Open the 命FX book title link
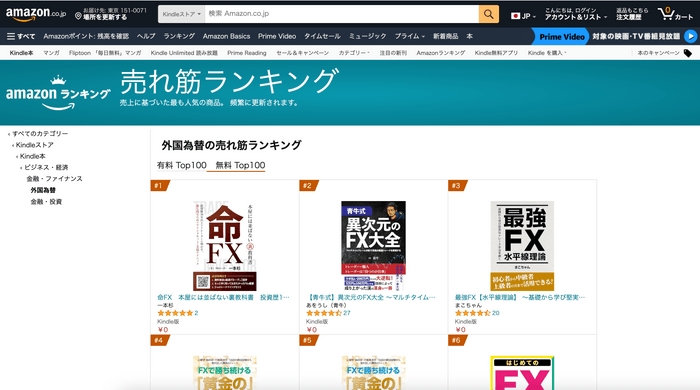 click(223, 297)
